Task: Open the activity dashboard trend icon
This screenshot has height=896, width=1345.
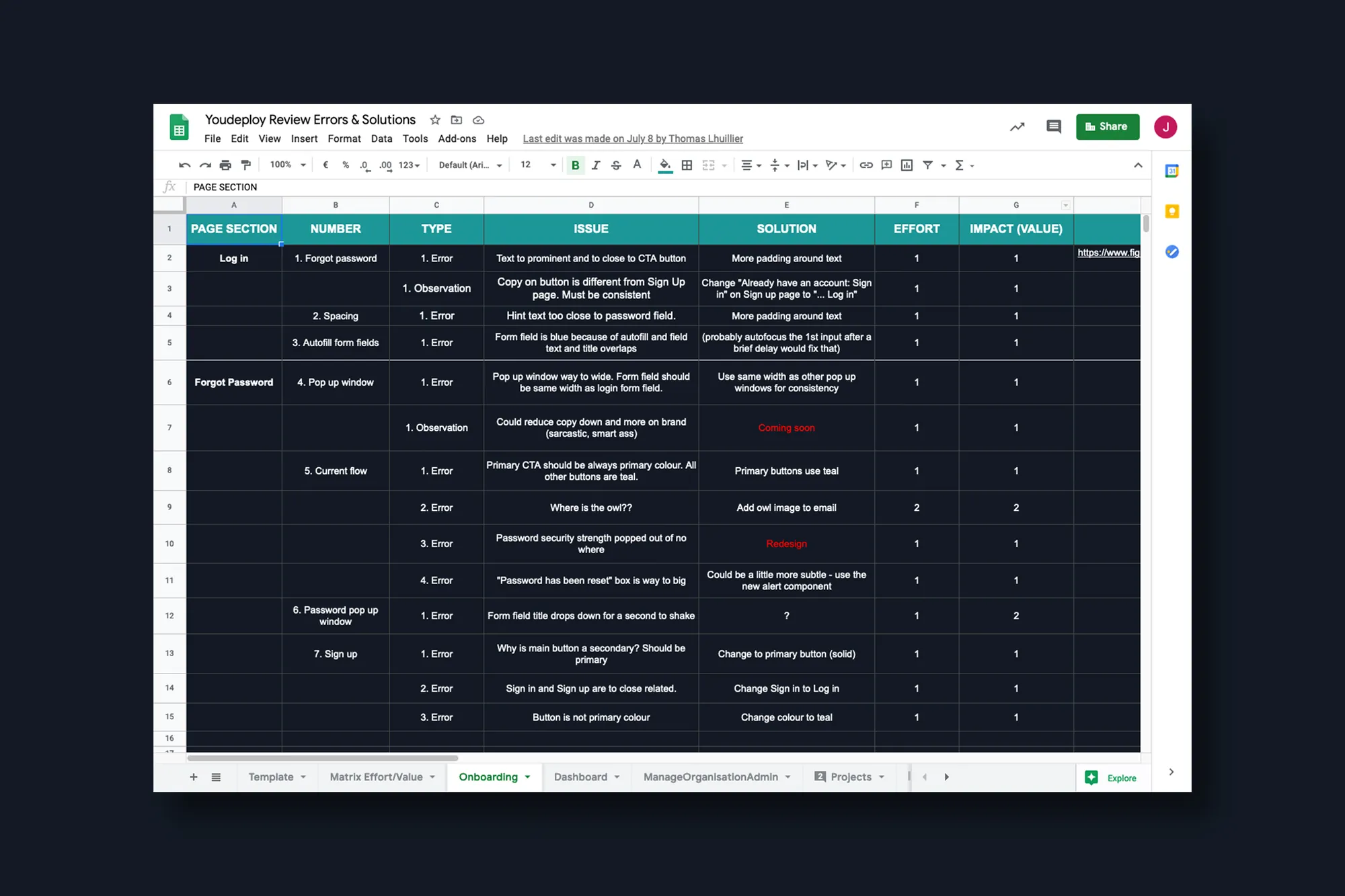Action: click(1017, 126)
